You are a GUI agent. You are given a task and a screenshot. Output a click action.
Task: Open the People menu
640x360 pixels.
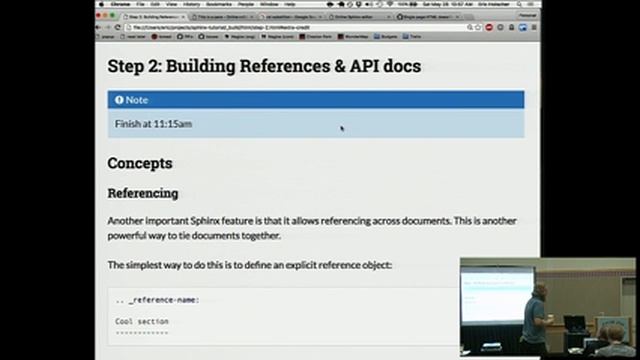click(246, 4)
